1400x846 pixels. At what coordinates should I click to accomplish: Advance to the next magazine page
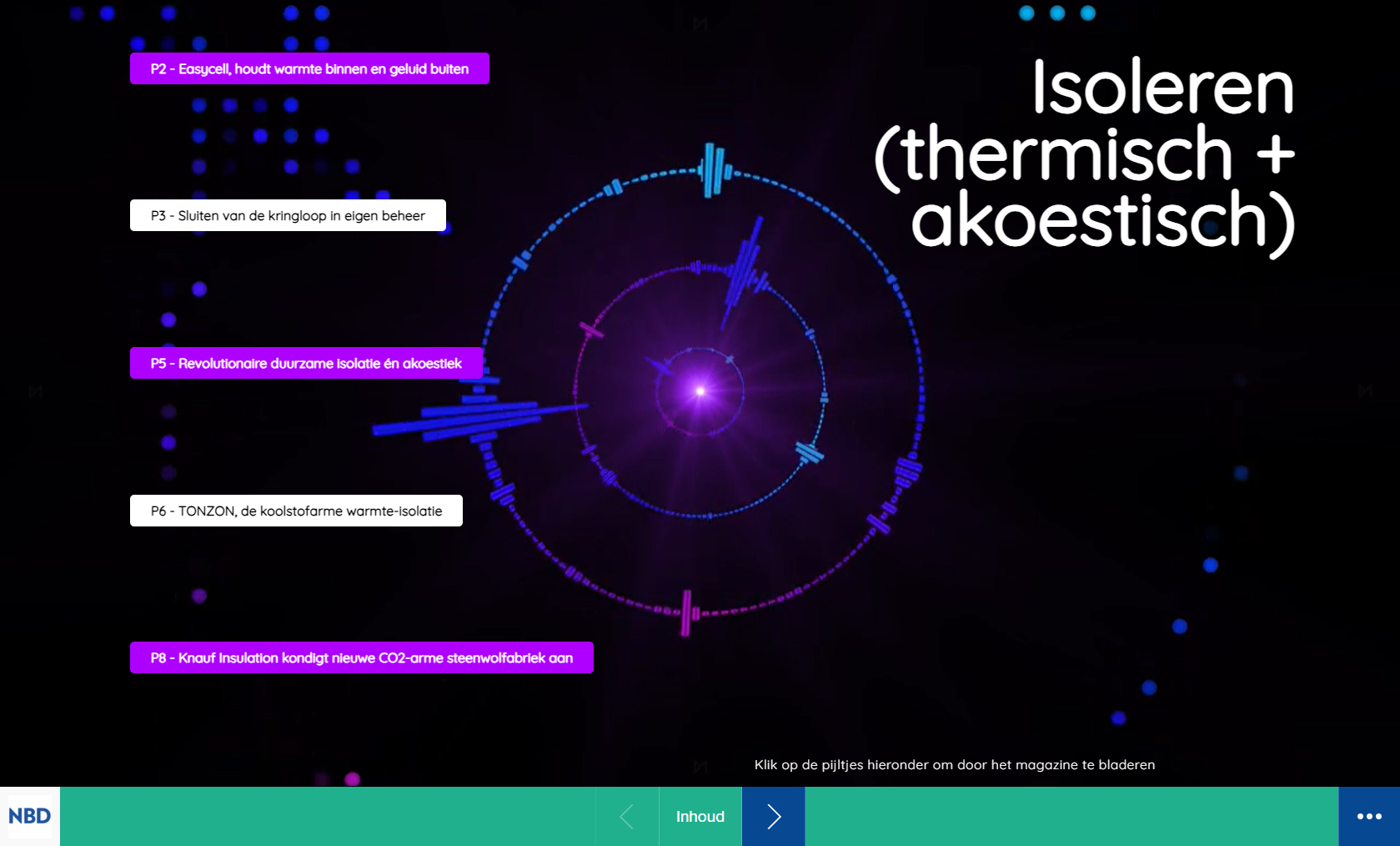tap(773, 816)
